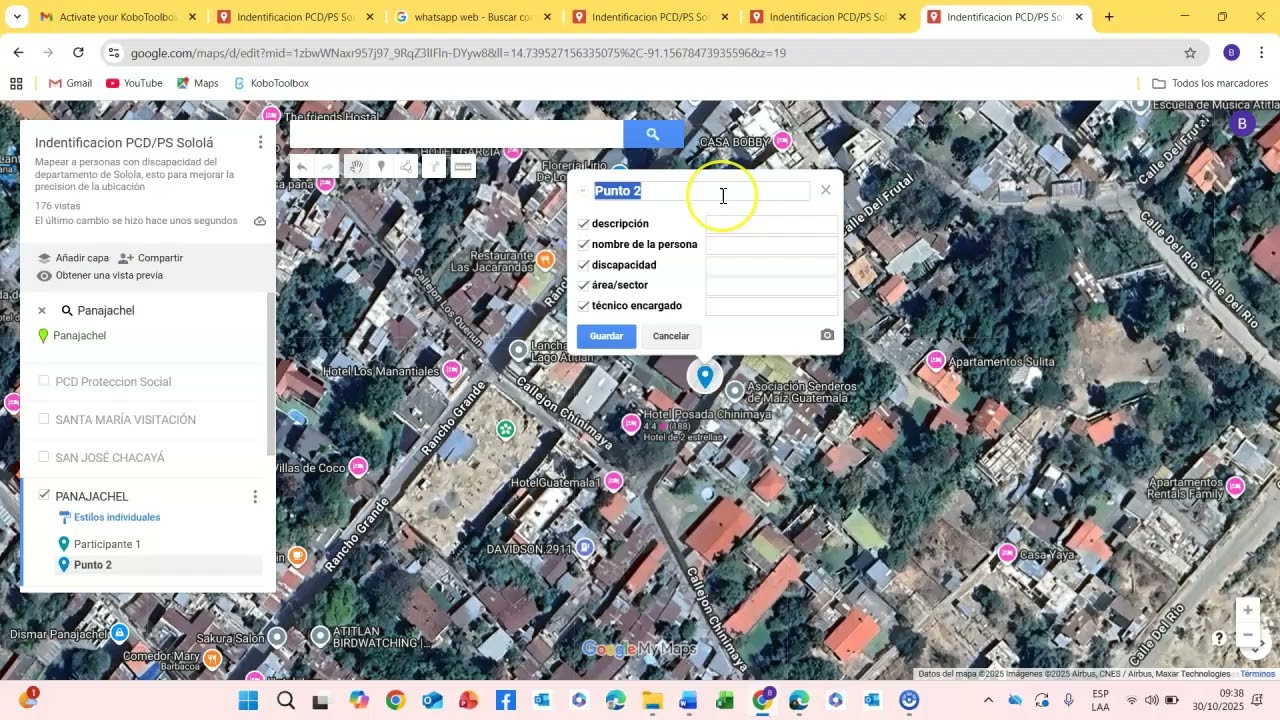
Task: Open Maps bookmark
Action: pyautogui.click(x=197, y=83)
